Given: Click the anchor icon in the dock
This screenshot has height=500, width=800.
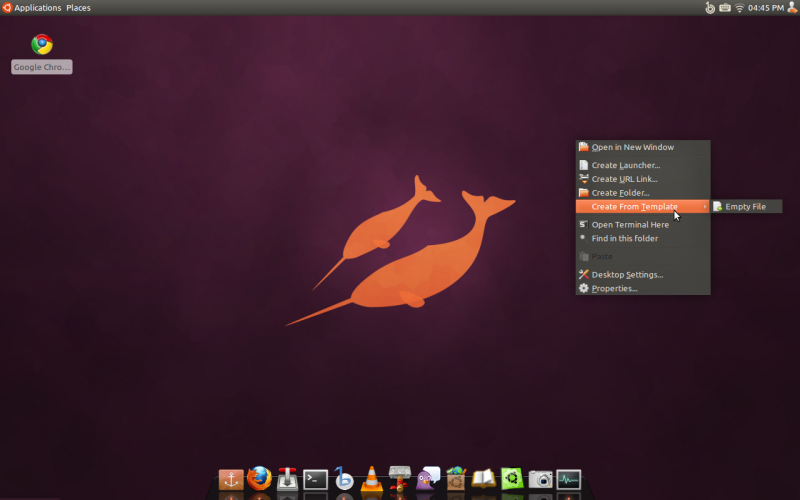Looking at the screenshot, I should (231, 480).
